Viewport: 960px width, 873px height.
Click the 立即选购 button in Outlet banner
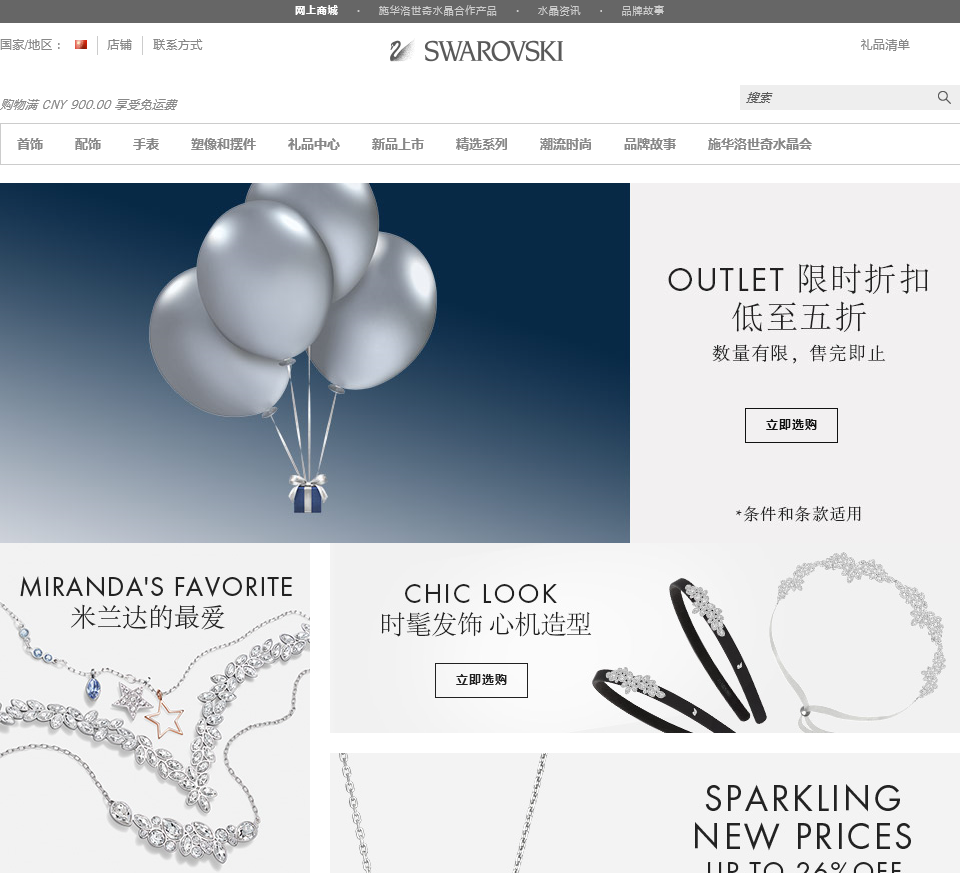coord(791,425)
